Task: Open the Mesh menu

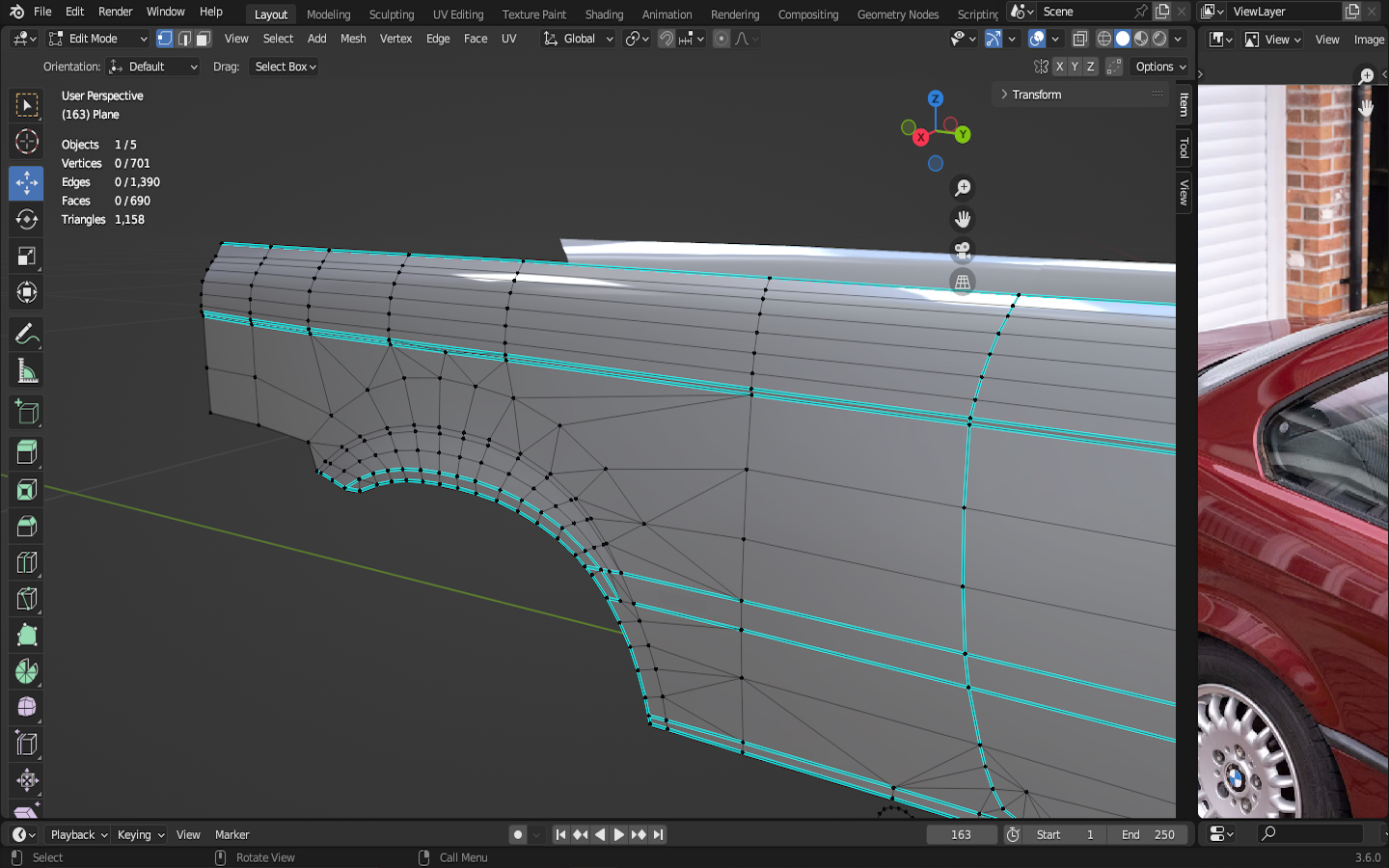Action: click(x=353, y=39)
